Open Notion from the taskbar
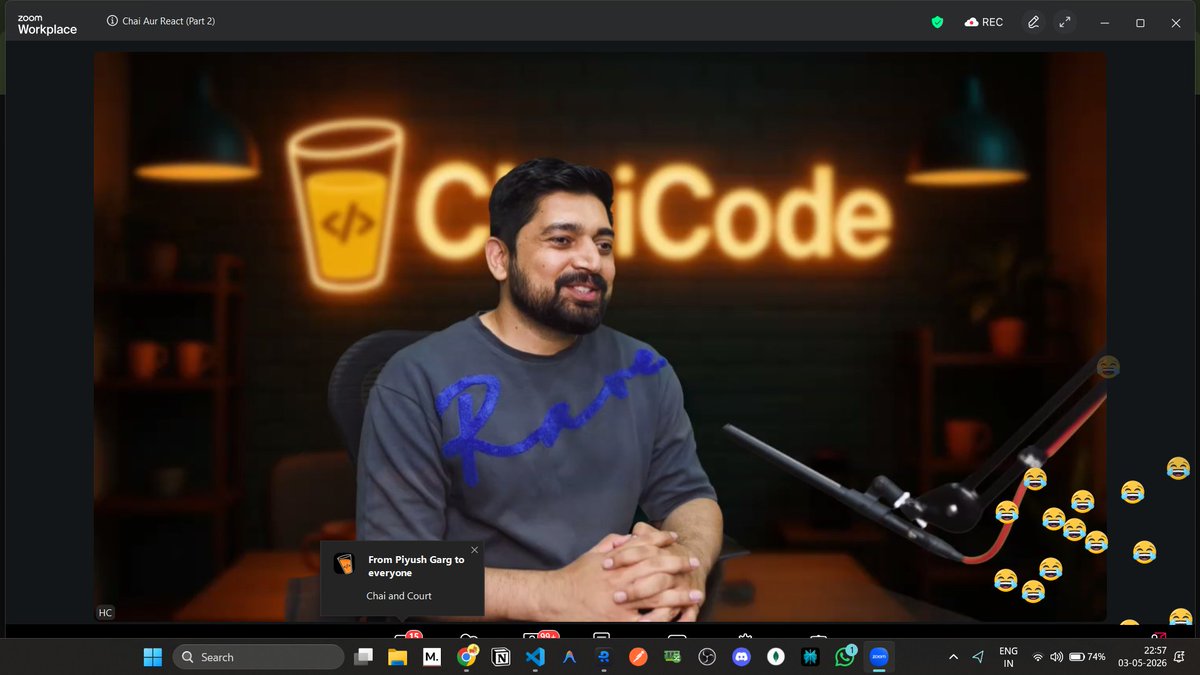 [501, 657]
